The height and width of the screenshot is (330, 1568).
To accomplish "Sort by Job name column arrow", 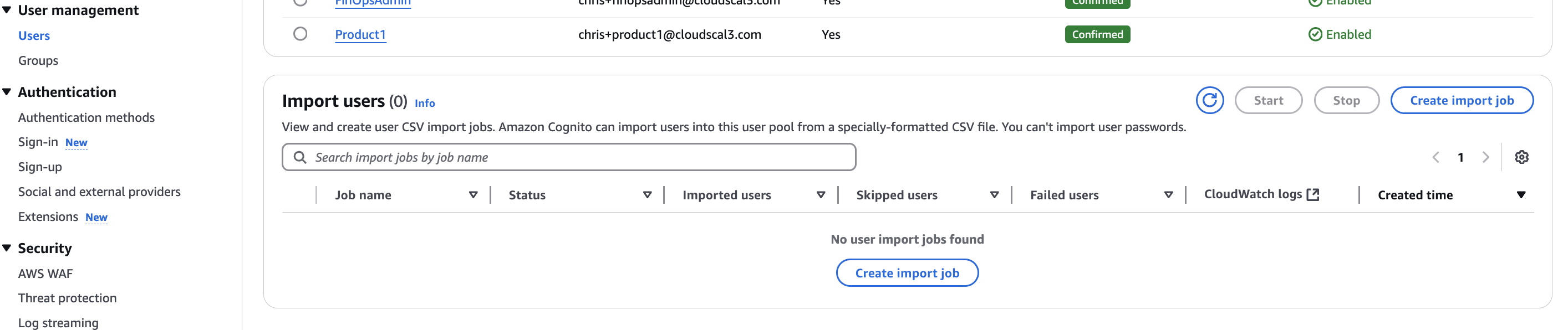I will 473,195.
